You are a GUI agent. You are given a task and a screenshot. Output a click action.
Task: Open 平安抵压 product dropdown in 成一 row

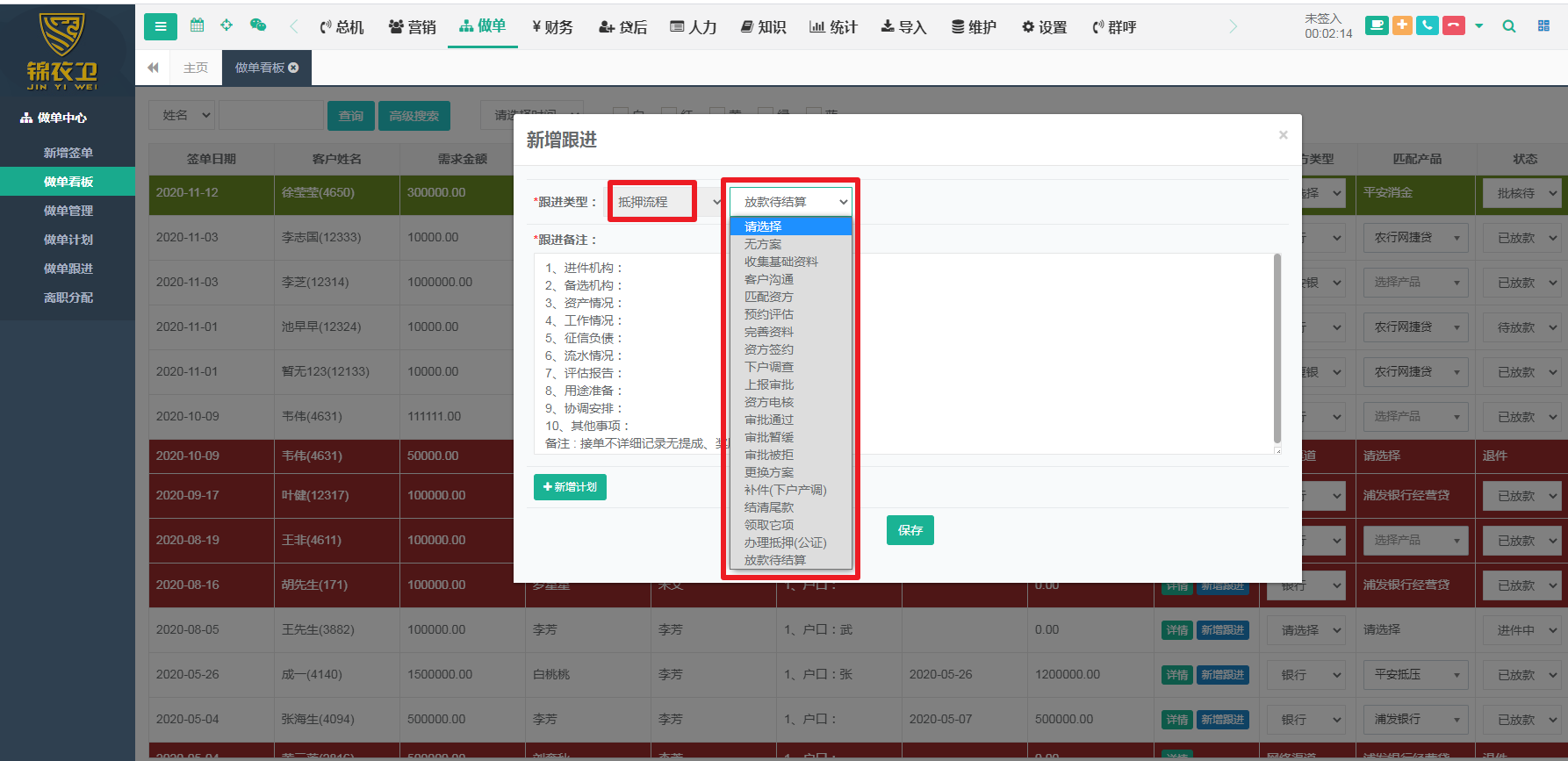coord(1415,675)
